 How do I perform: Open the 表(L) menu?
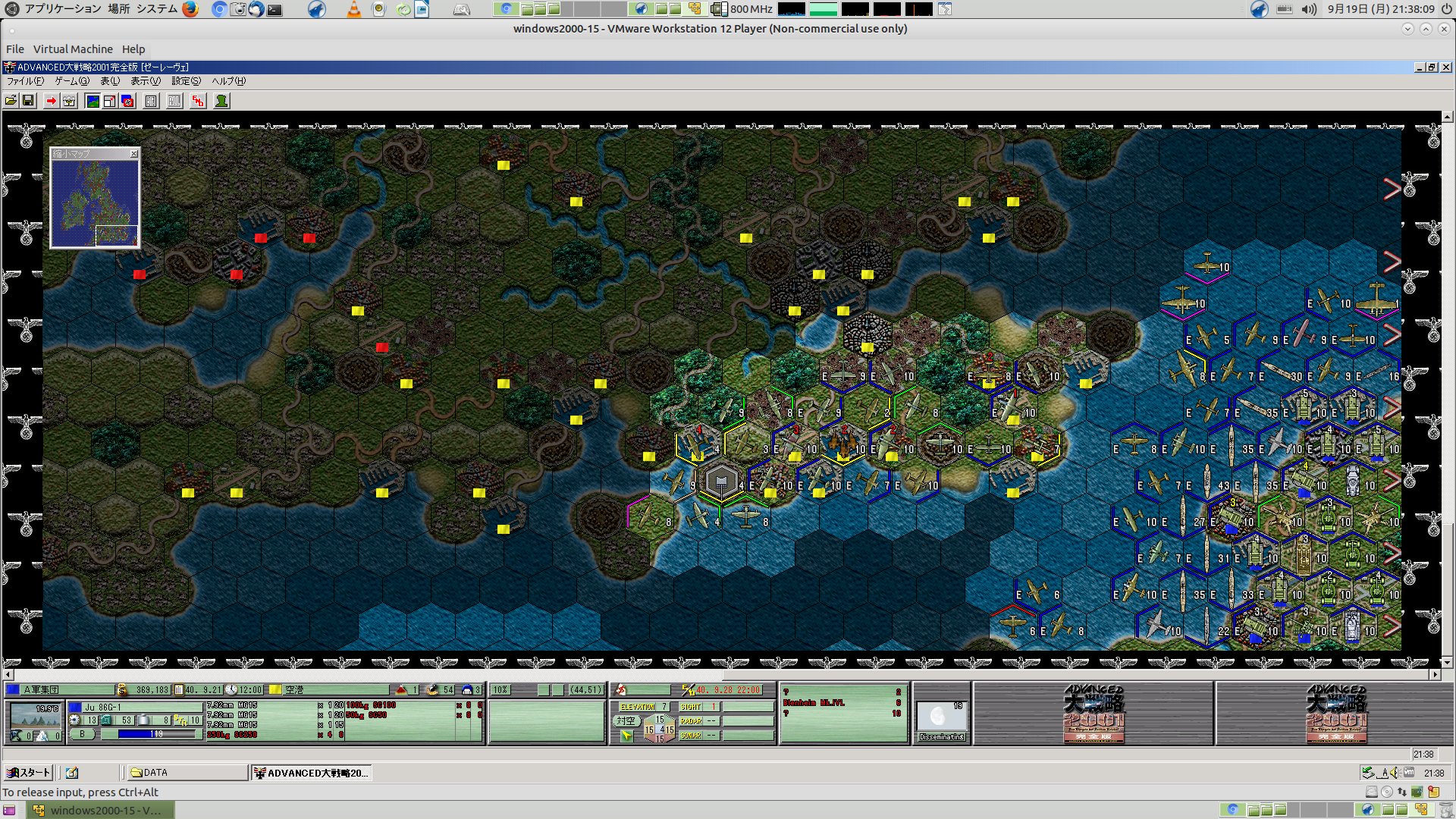click(x=110, y=81)
